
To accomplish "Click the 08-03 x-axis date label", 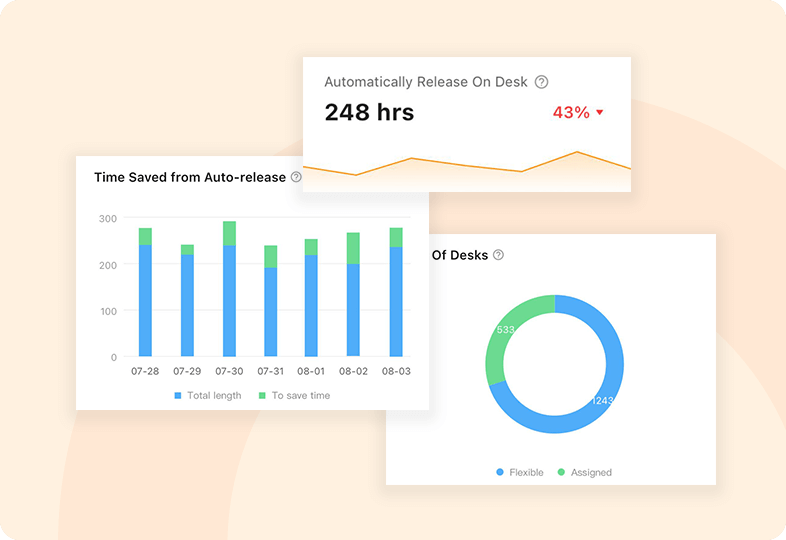I will pyautogui.click(x=396, y=372).
